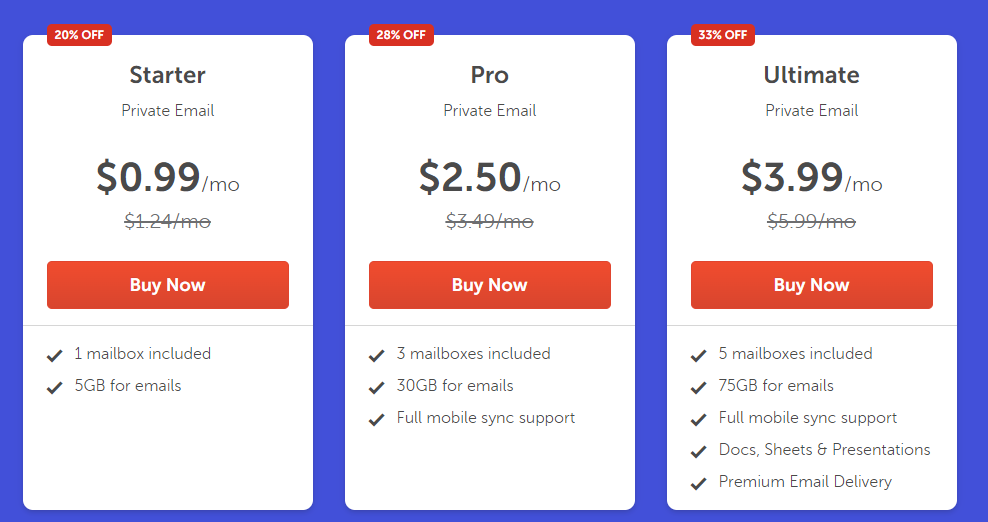Click the 33% OFF badge
988x522 pixels.
tap(723, 35)
